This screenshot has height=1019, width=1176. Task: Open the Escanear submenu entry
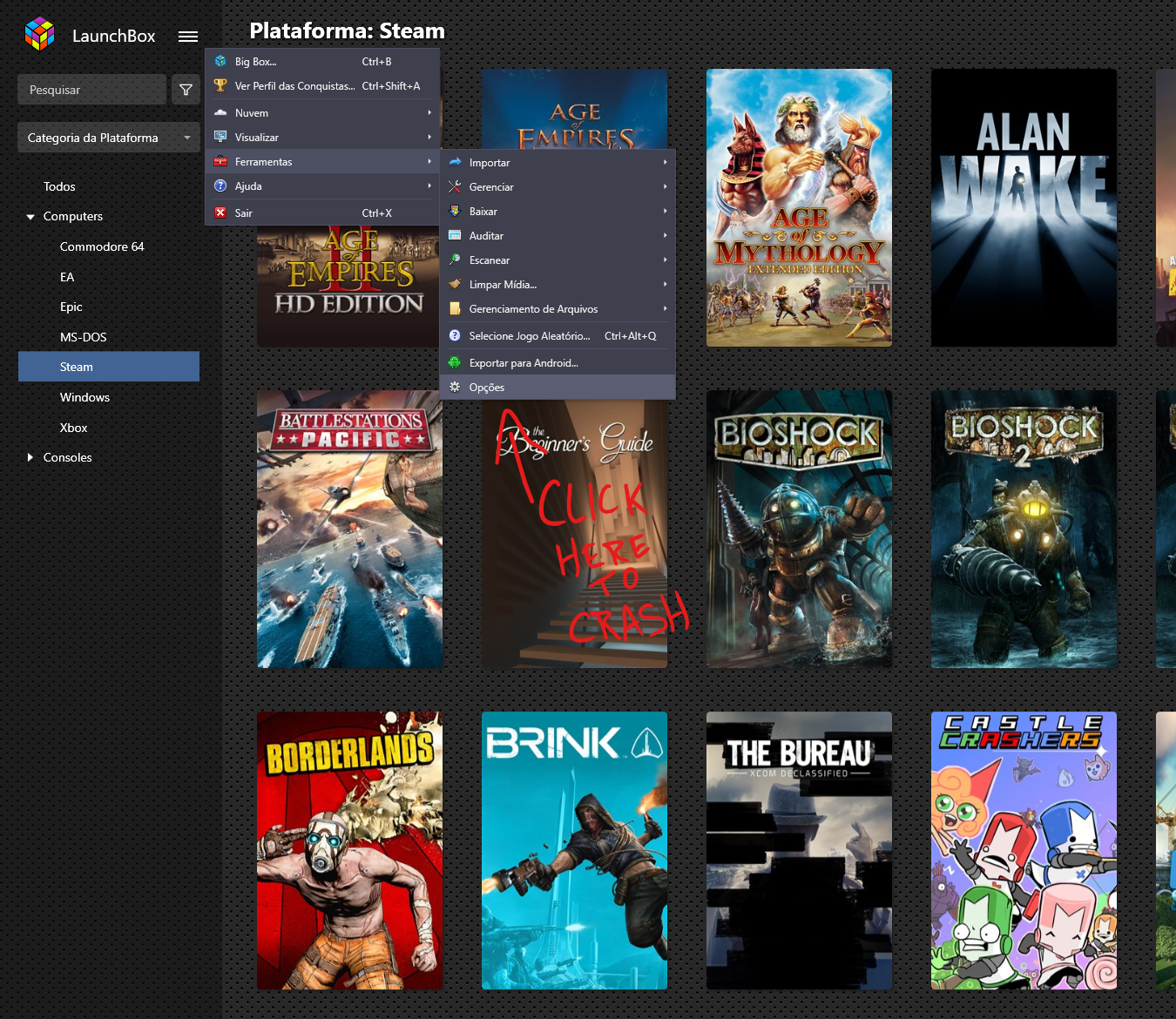point(558,260)
